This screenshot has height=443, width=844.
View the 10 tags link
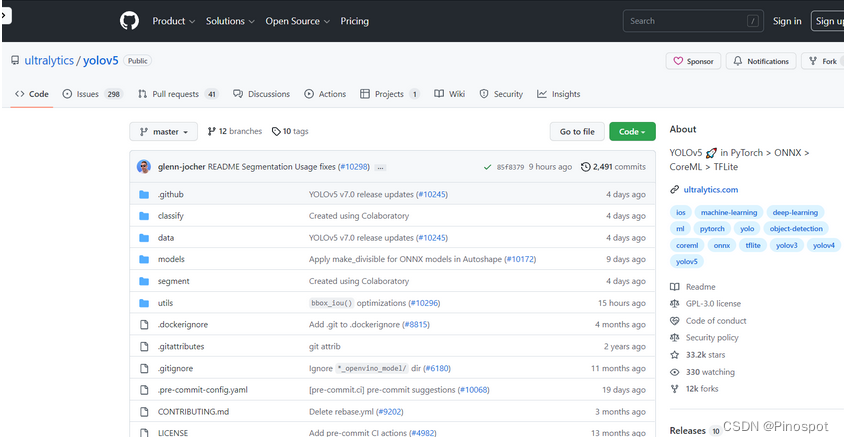click(x=290, y=131)
